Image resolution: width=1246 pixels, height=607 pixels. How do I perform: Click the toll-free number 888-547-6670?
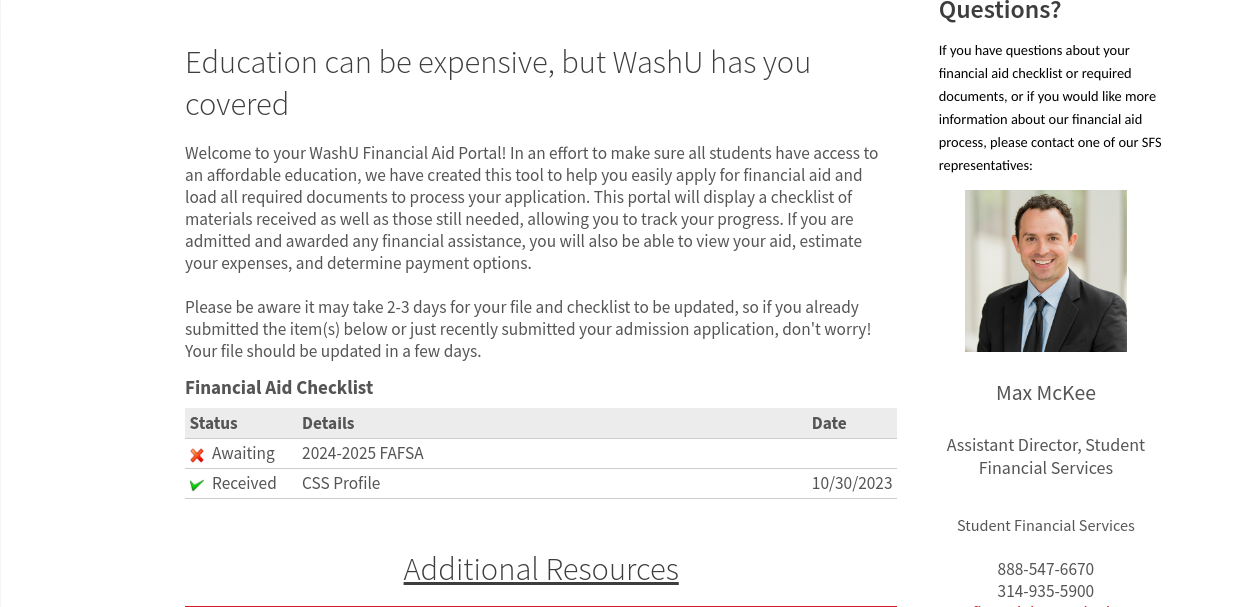coord(1045,569)
